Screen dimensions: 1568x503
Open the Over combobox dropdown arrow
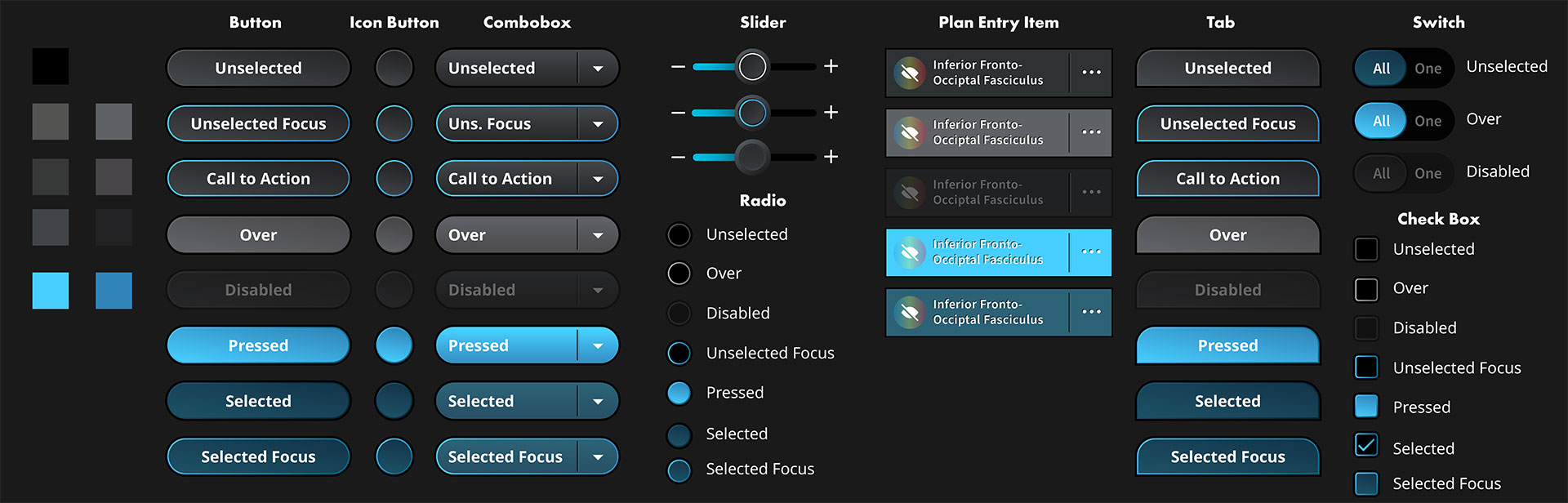598,235
